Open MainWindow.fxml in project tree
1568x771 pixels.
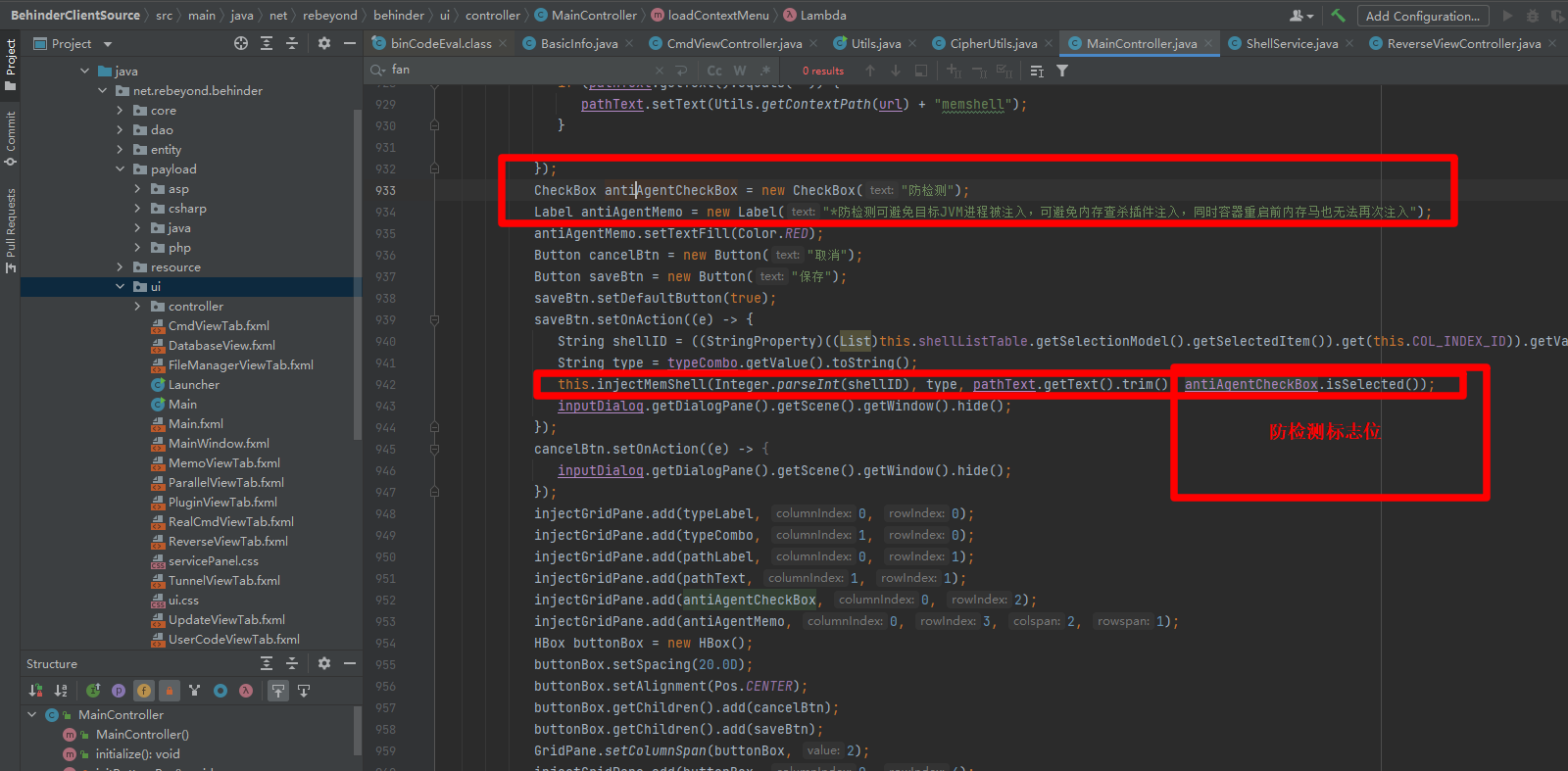(x=219, y=444)
